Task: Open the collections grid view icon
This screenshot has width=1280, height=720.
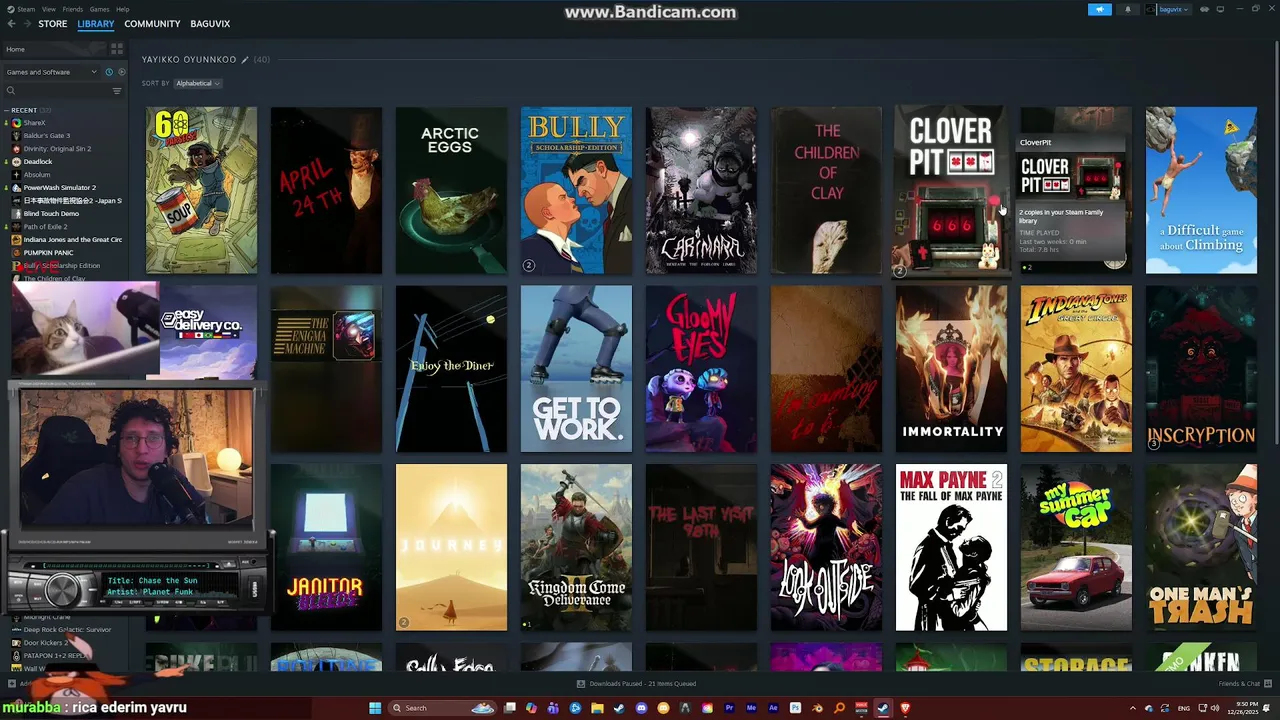Action: 117,48
